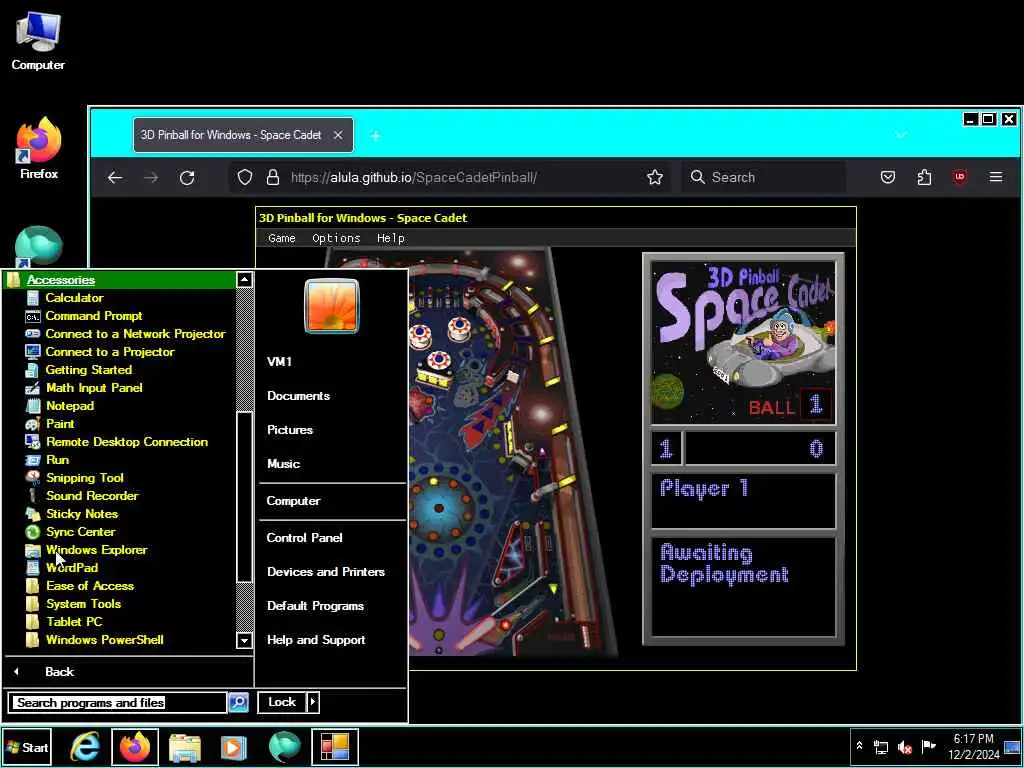Open a new Firefox tab
The width and height of the screenshot is (1024, 768).
pos(376,136)
